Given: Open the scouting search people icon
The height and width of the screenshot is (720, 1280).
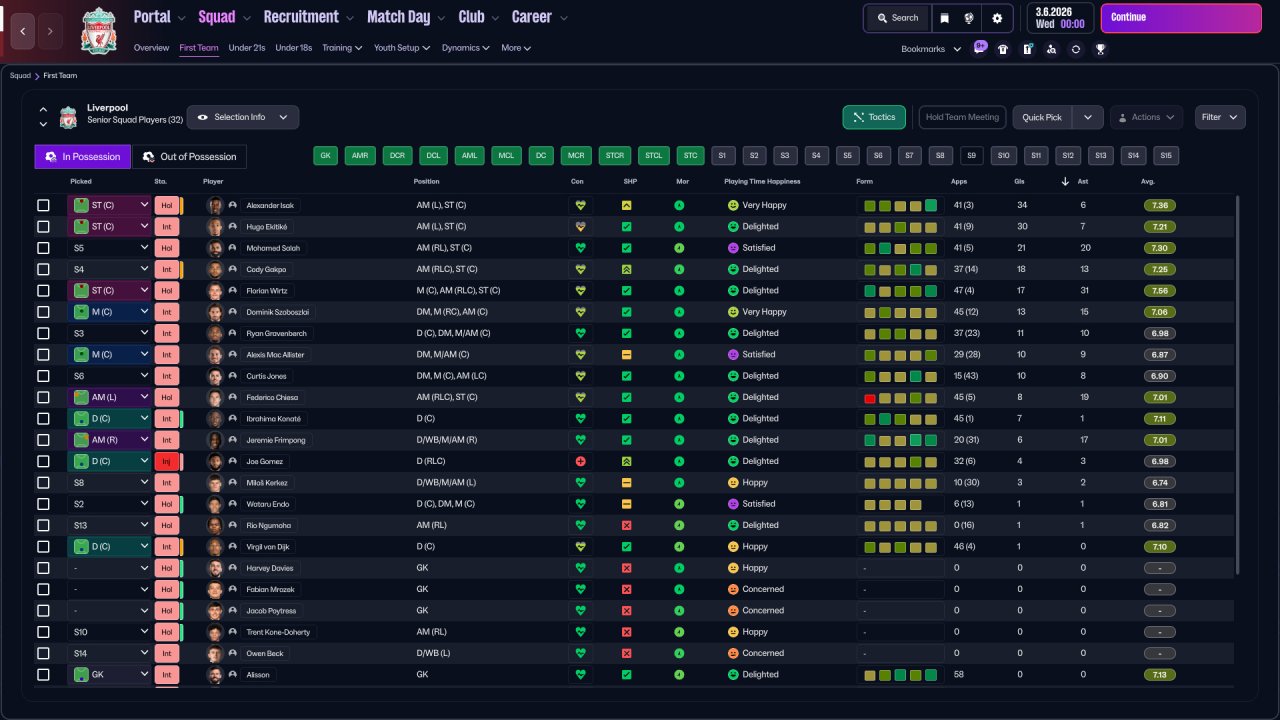Looking at the screenshot, I should click(x=1051, y=49).
